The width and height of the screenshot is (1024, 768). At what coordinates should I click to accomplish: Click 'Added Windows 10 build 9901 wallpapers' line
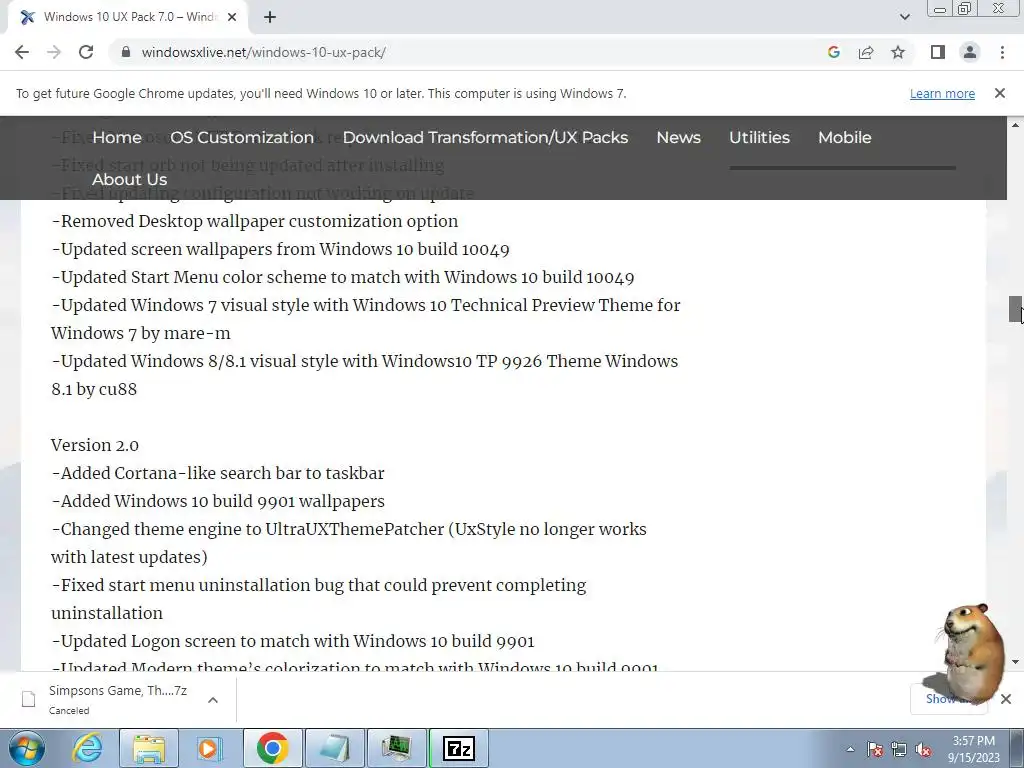coord(218,501)
